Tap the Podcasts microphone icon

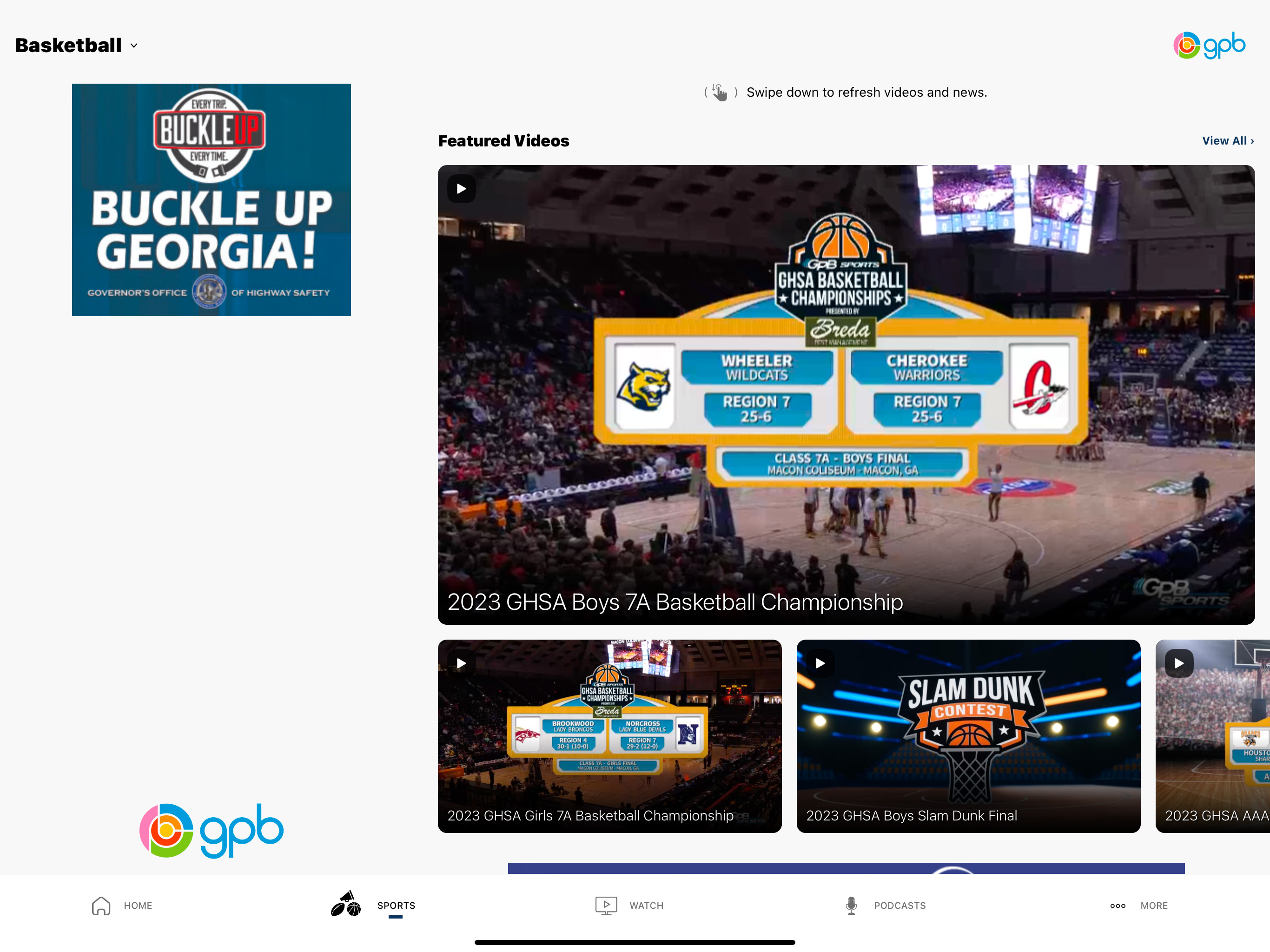851,906
